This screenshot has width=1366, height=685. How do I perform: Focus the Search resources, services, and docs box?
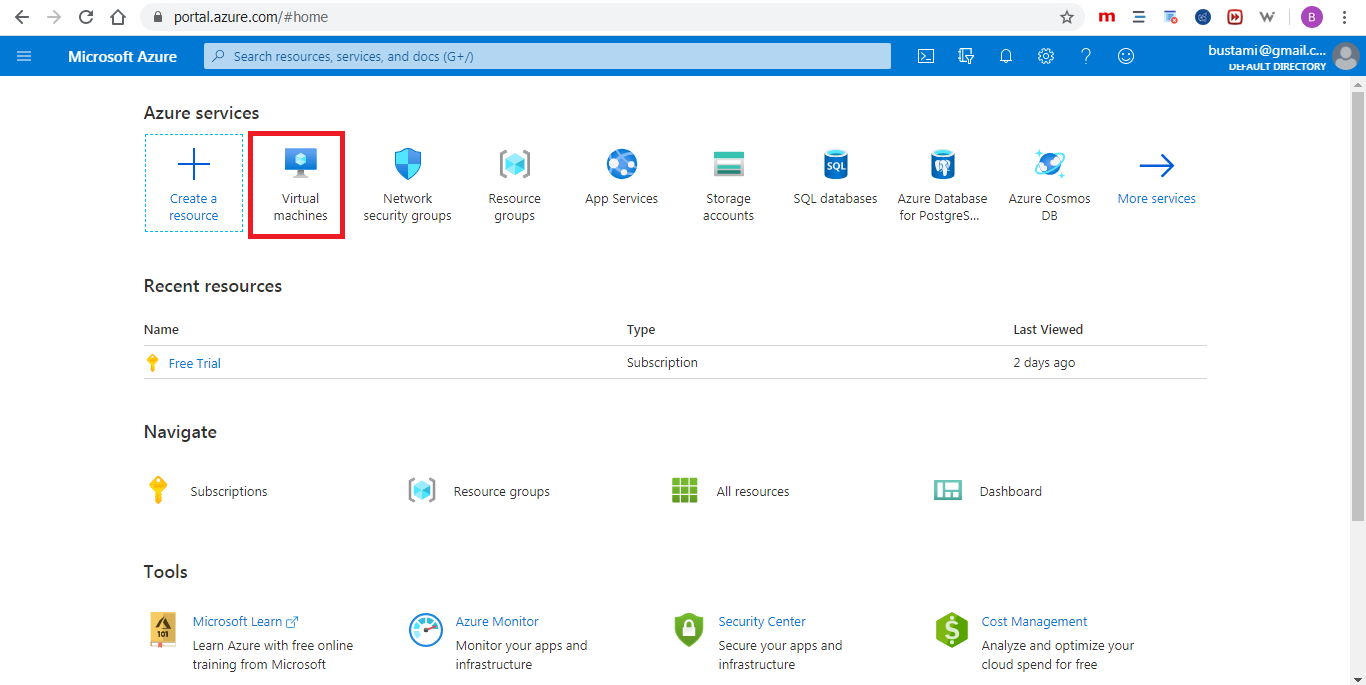coord(547,56)
